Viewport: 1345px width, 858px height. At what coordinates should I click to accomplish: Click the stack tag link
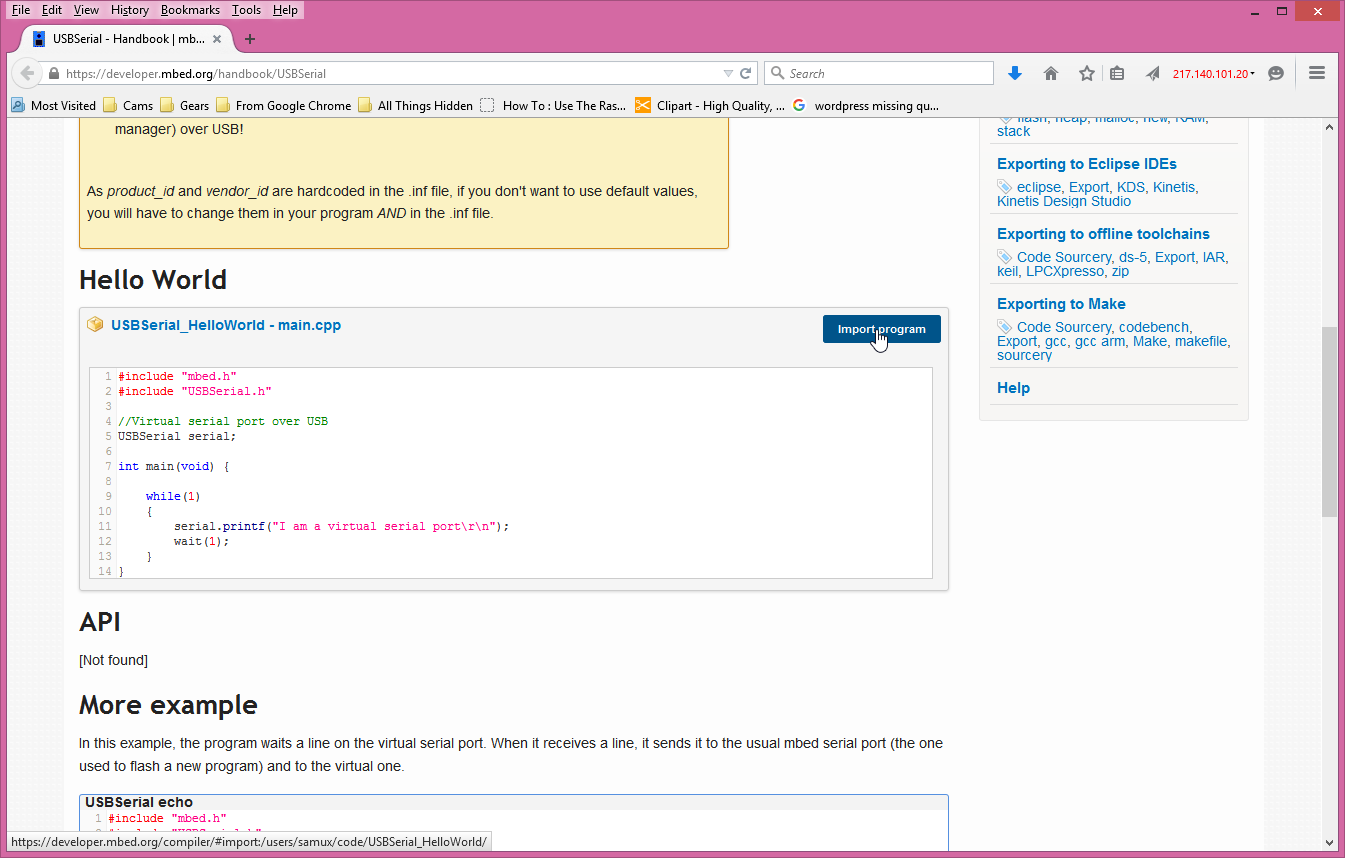click(1013, 131)
